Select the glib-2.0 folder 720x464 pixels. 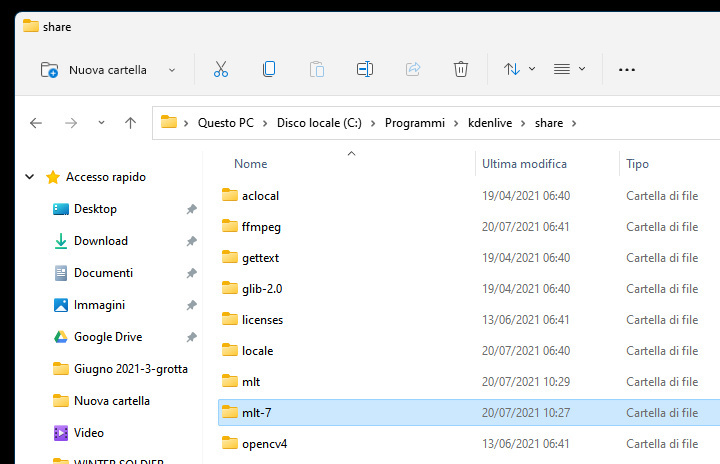pos(262,289)
